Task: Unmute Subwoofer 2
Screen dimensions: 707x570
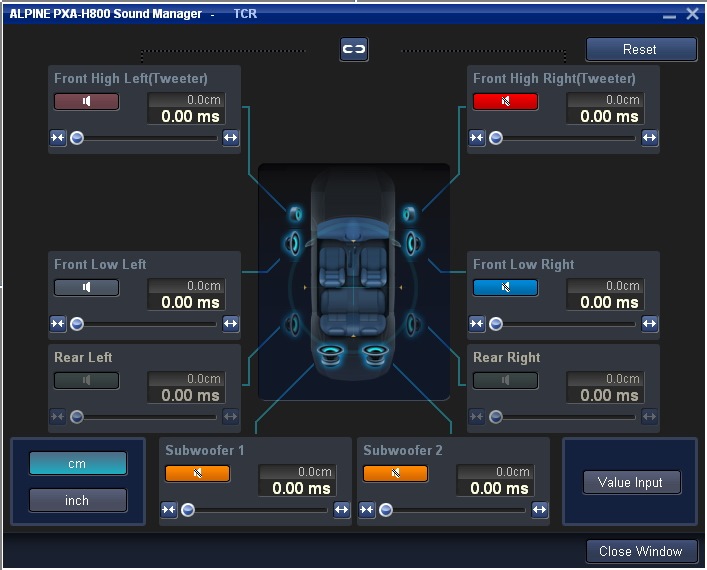Action: (395, 473)
